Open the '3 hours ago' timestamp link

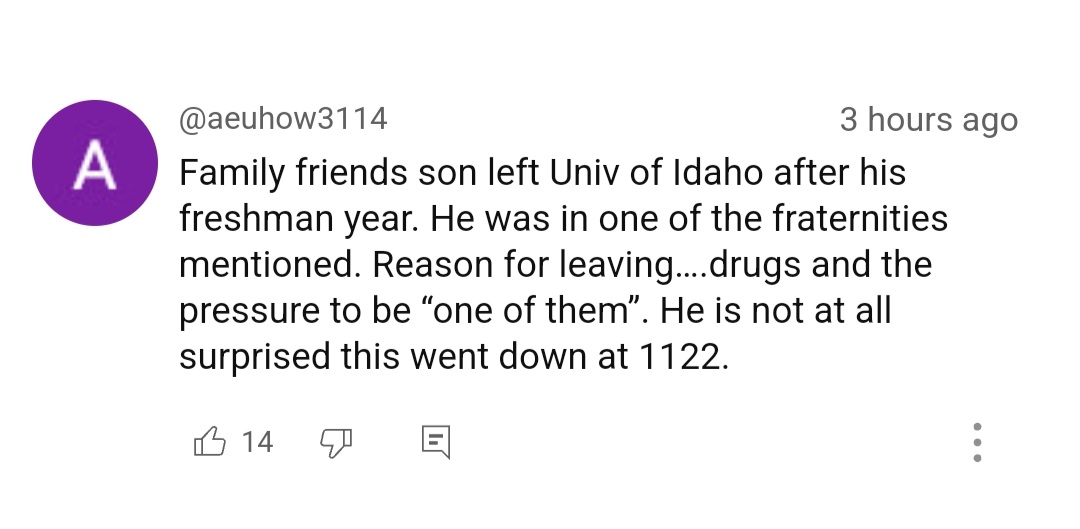point(928,120)
